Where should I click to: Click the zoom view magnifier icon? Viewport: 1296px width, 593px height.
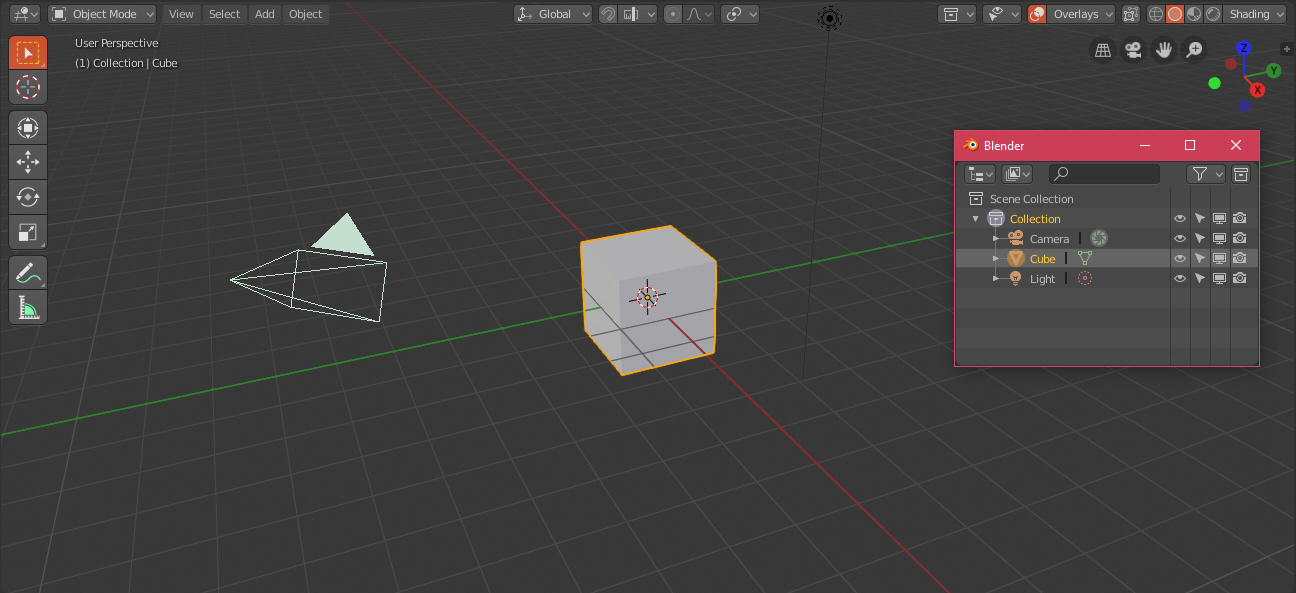(1194, 50)
